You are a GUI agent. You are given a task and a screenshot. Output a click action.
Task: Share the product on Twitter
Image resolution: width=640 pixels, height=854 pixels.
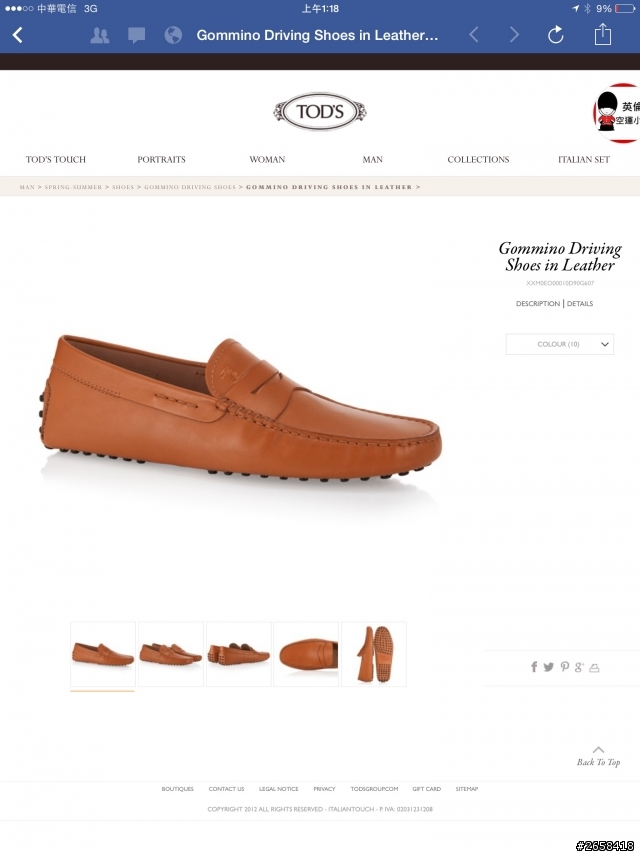coord(548,667)
